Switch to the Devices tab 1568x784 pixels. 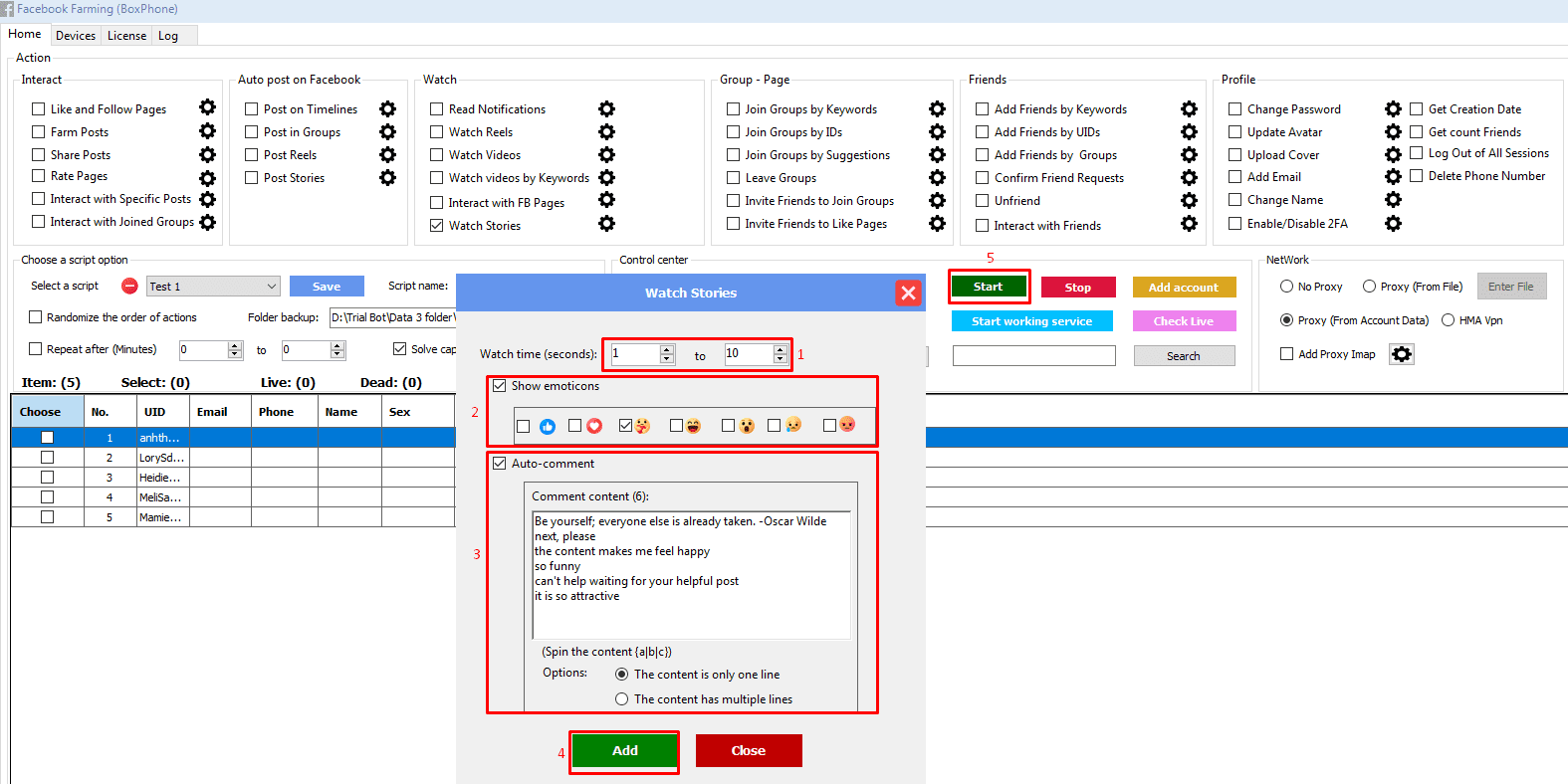[x=76, y=35]
